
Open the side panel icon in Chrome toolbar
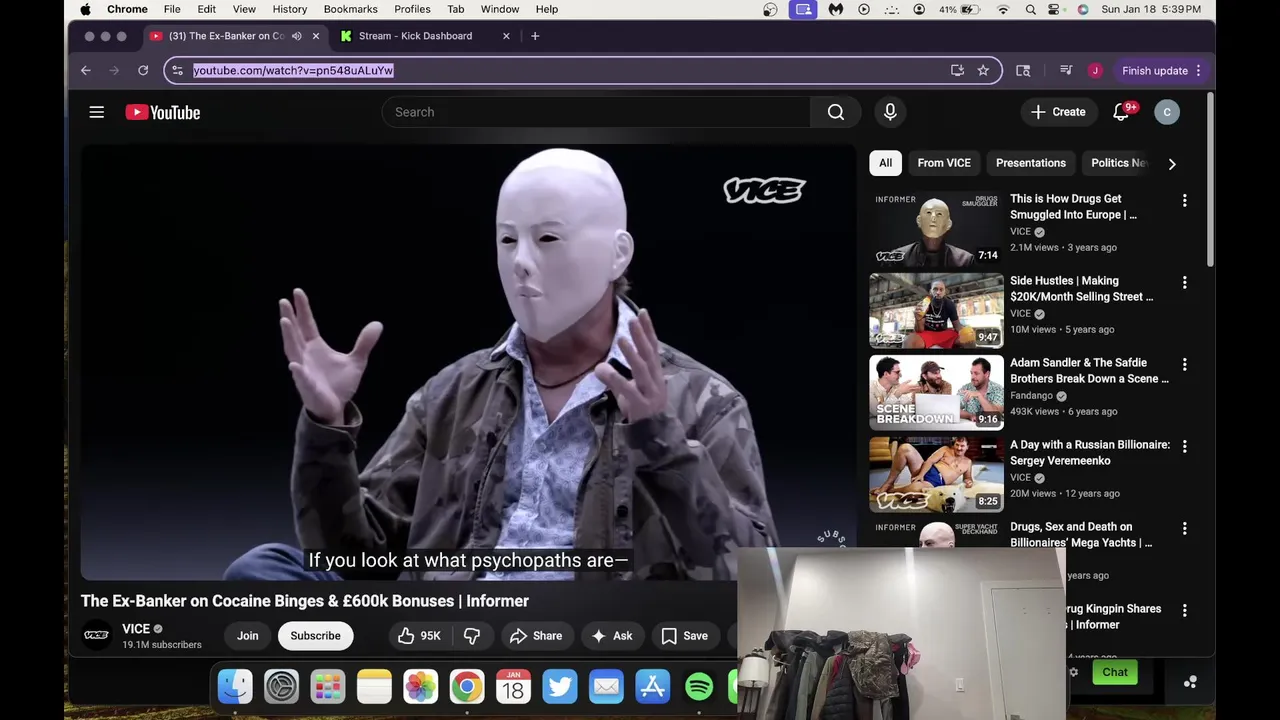tap(1023, 70)
